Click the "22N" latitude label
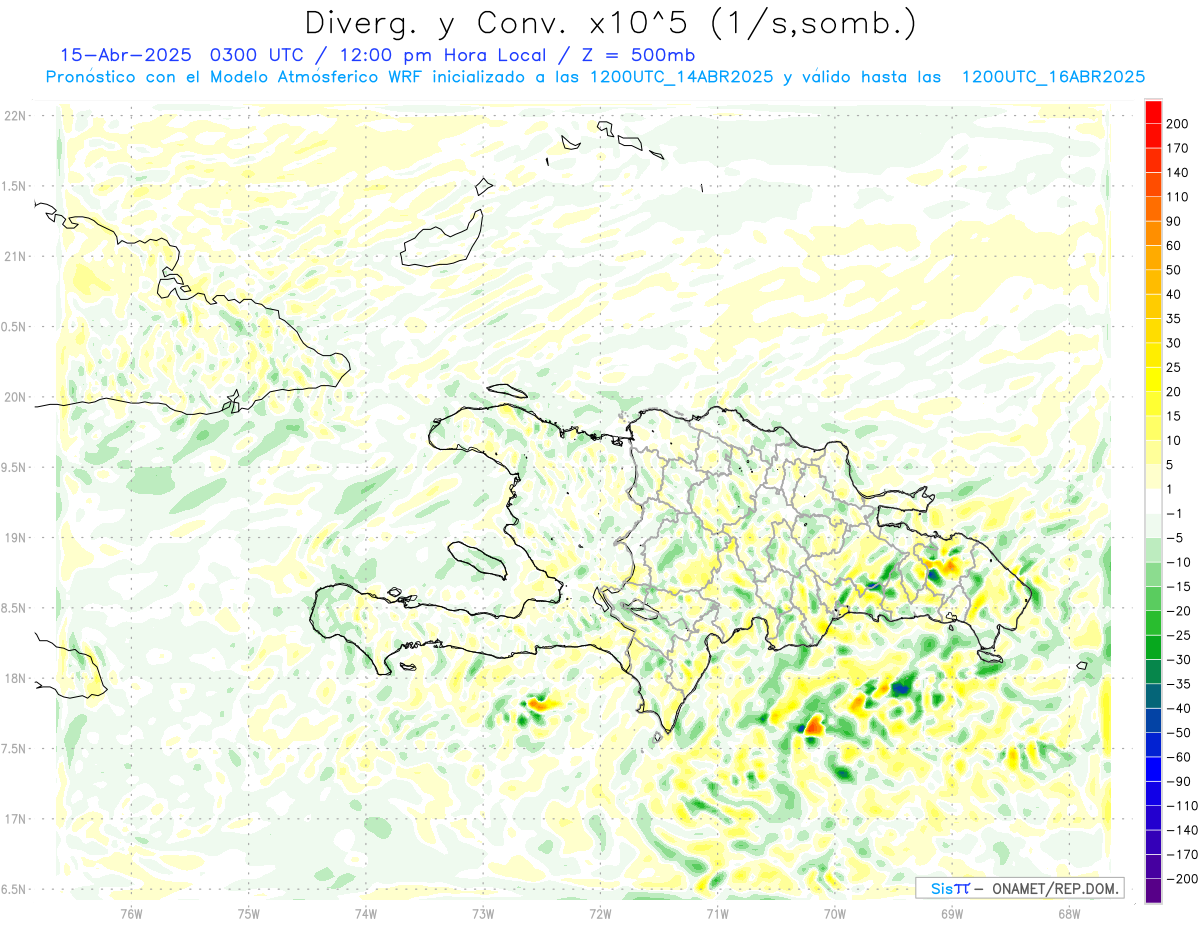The height and width of the screenshot is (927, 1200). 14,116
